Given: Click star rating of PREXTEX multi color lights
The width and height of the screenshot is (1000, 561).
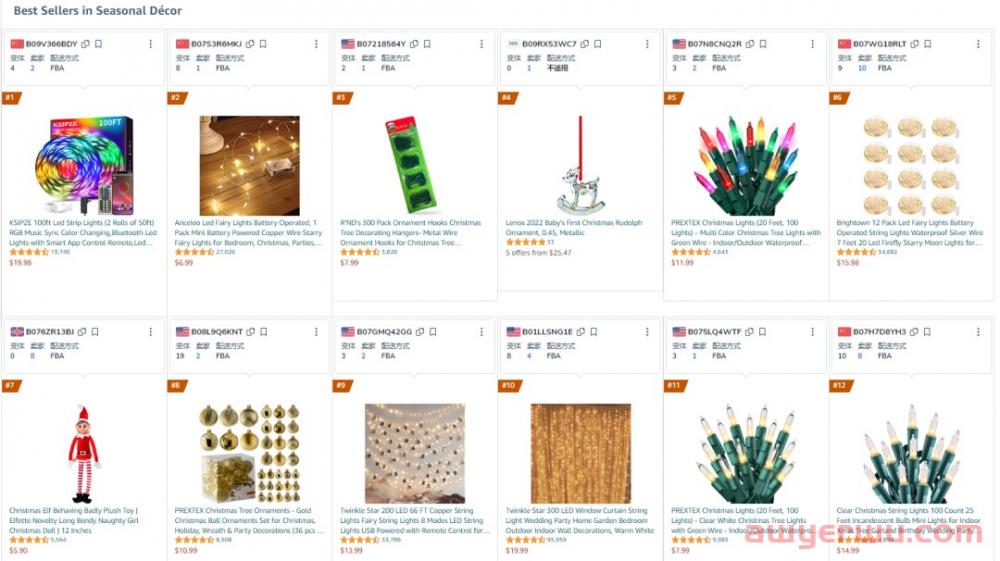Looking at the screenshot, I should tap(691, 252).
